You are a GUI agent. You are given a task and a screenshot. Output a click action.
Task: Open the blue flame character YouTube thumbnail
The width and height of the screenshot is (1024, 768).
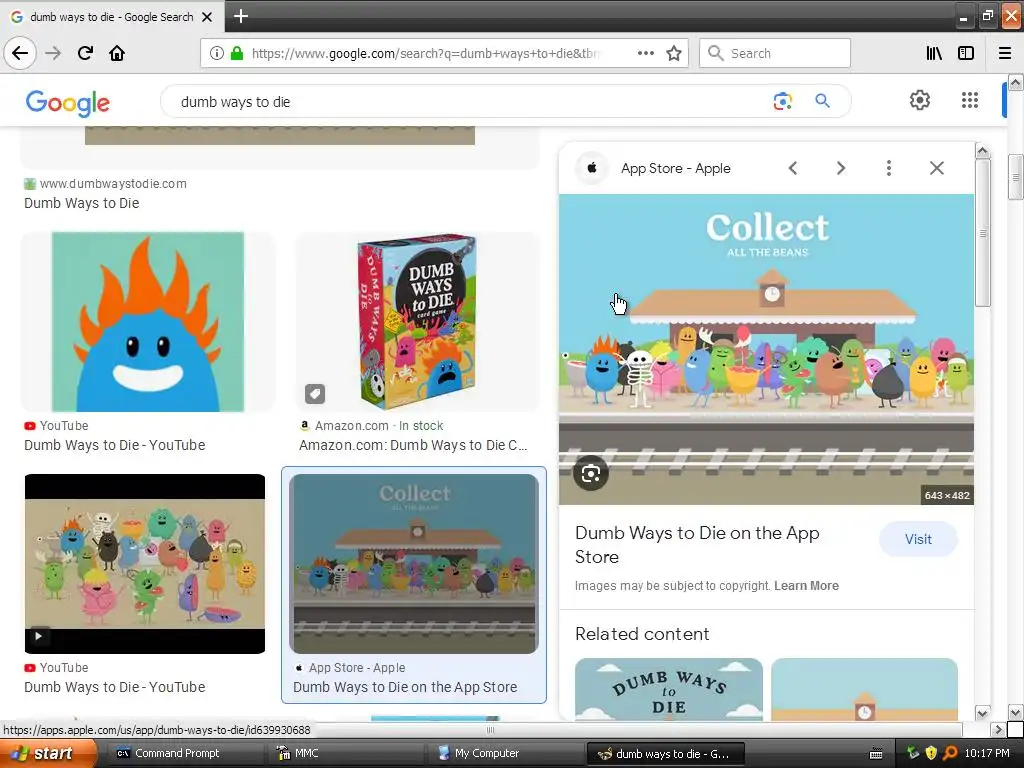148,322
